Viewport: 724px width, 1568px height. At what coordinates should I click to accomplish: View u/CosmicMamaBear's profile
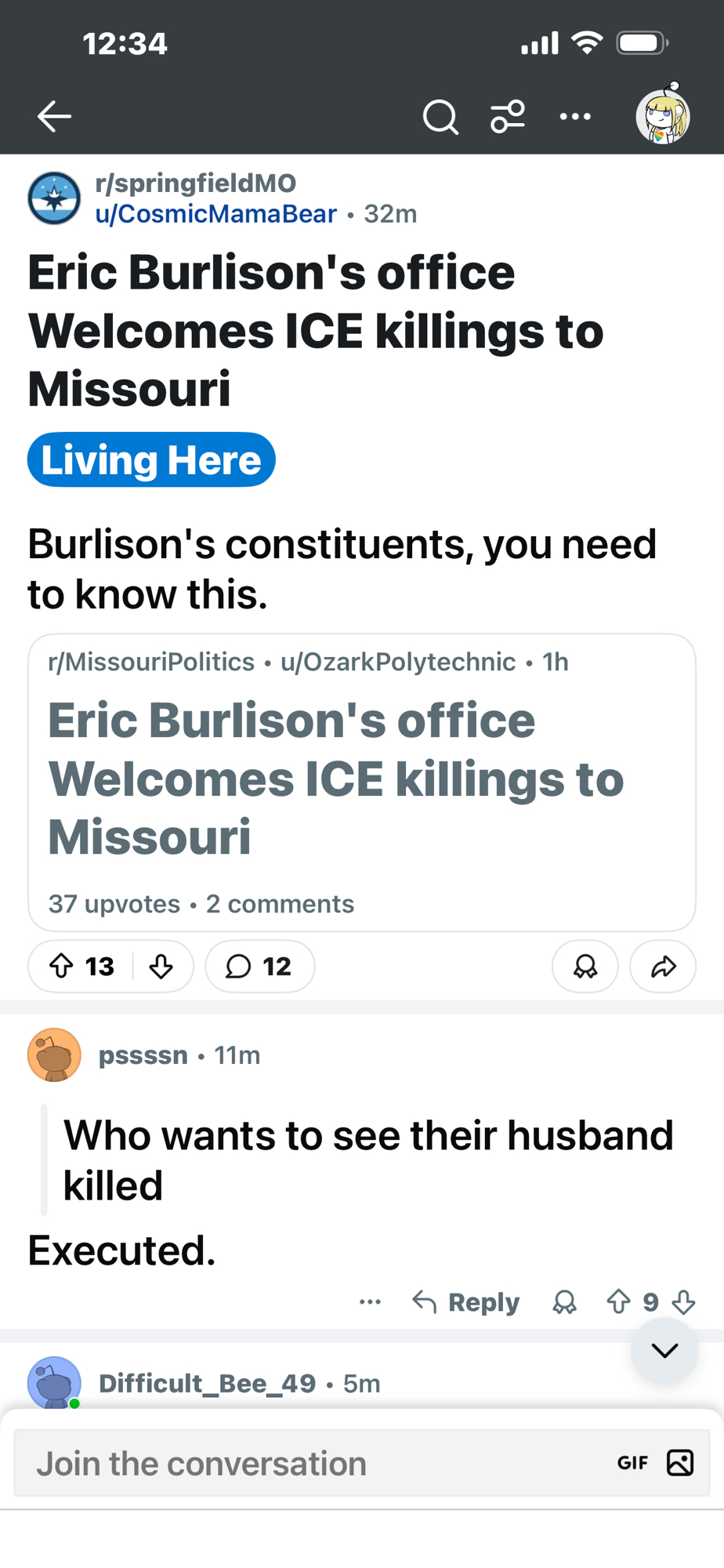click(215, 214)
